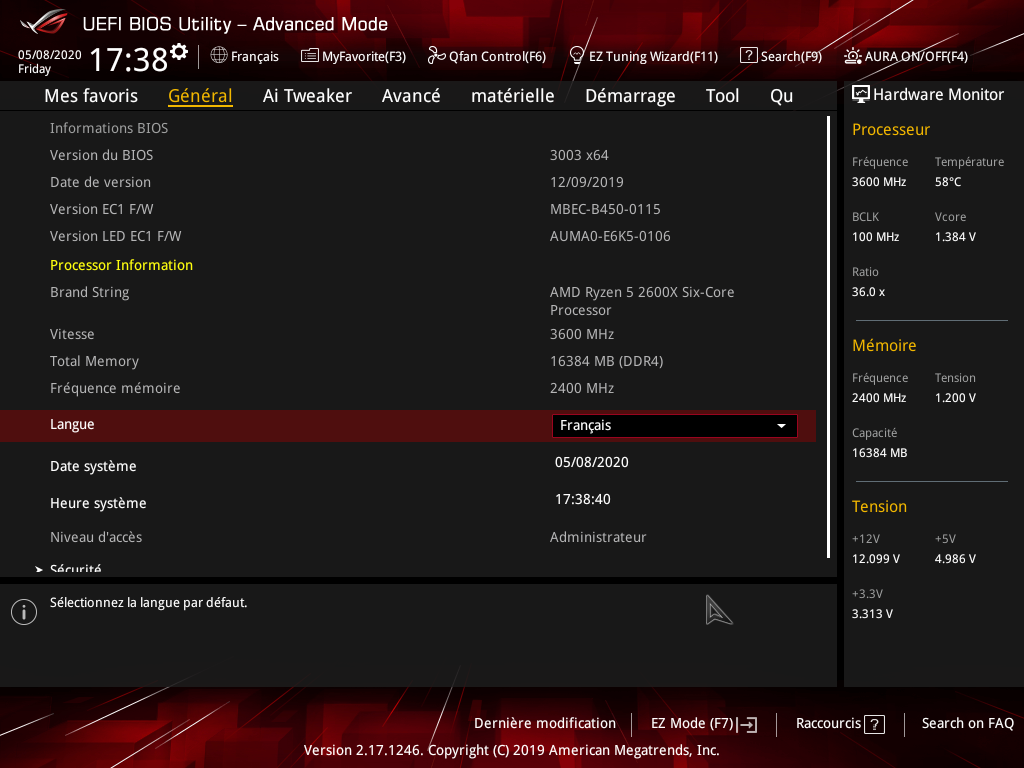1024x768 pixels.
Task: Click Vcore reading 1.384 V
Action: point(955,237)
